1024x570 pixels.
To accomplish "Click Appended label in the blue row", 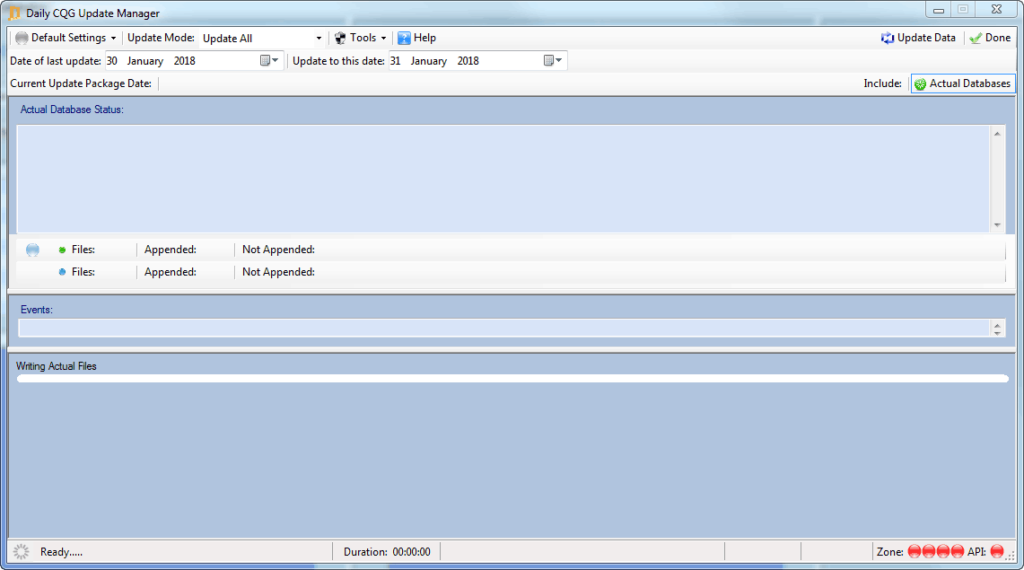I will click(170, 272).
